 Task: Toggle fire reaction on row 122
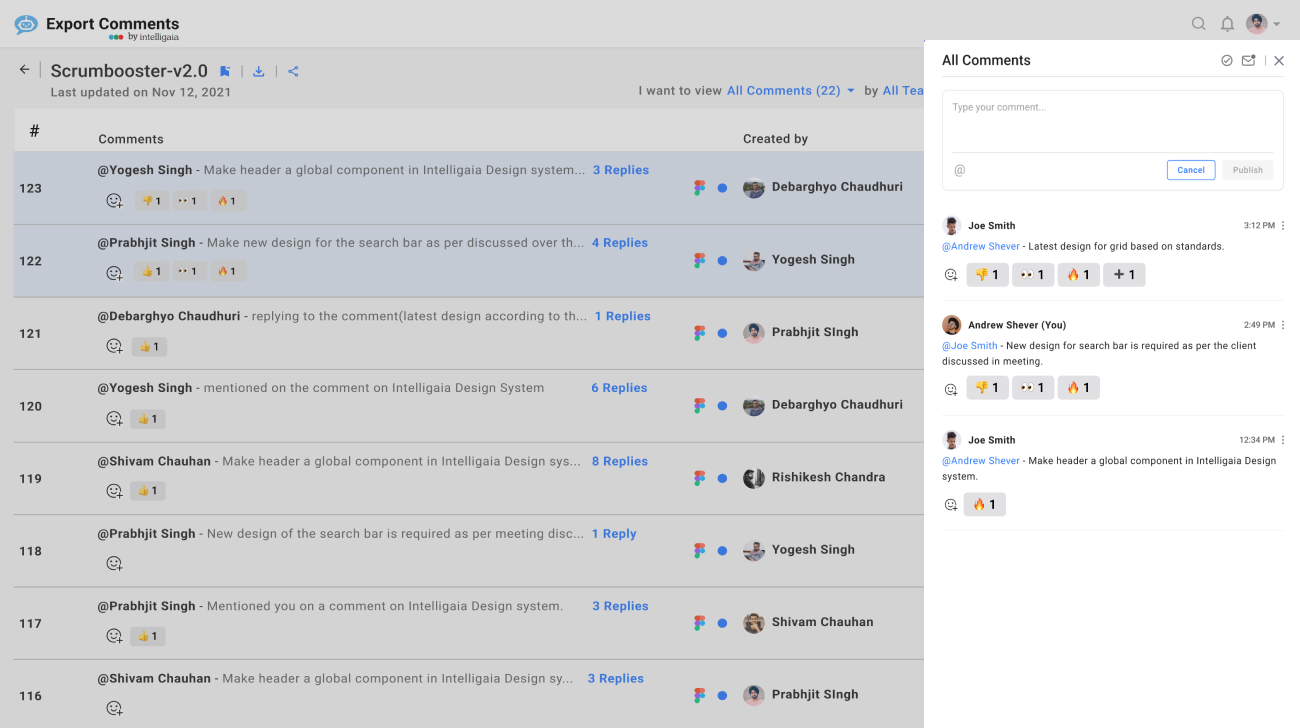pos(227,271)
